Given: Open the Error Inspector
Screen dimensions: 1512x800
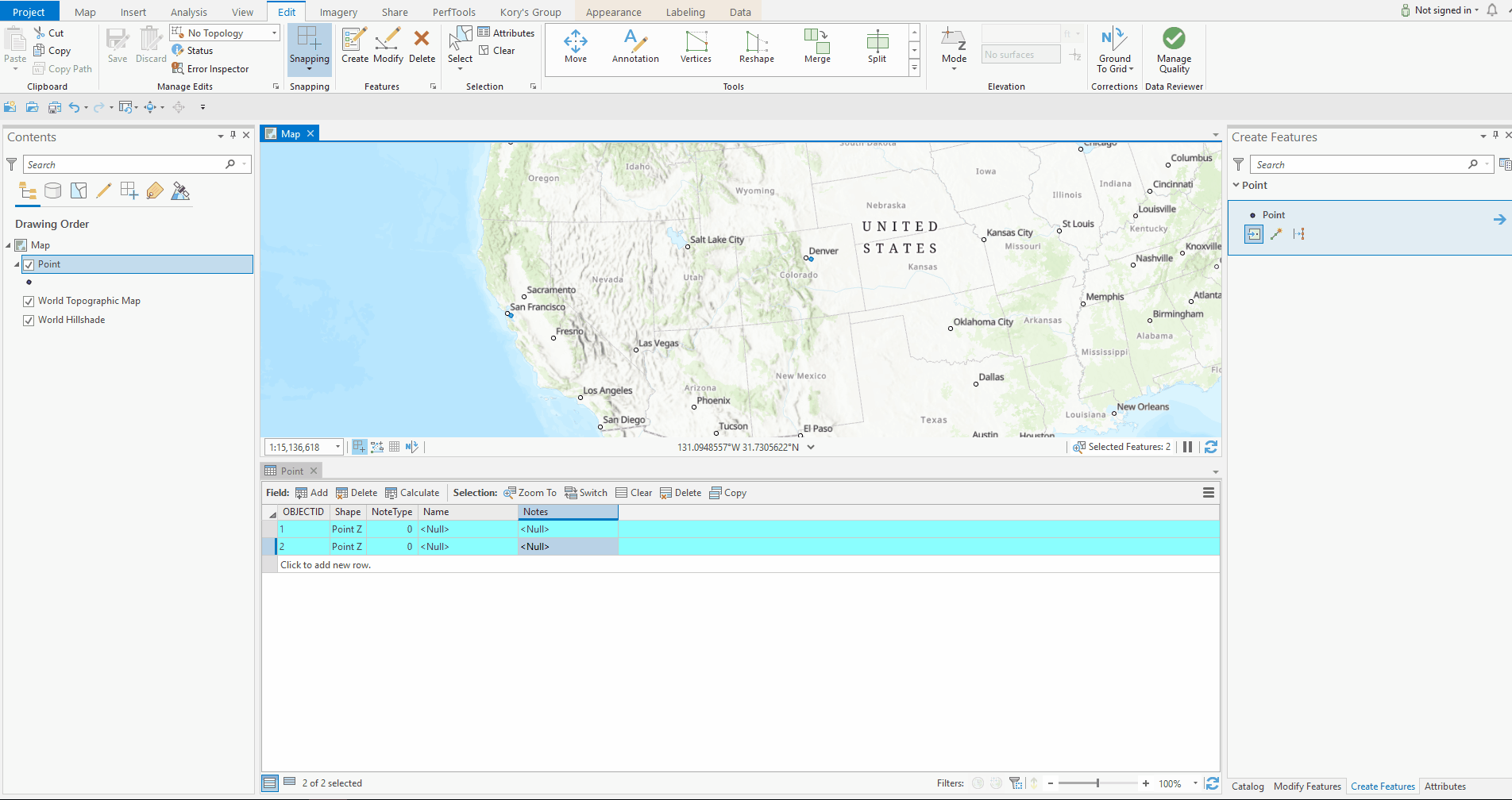Looking at the screenshot, I should (210, 69).
